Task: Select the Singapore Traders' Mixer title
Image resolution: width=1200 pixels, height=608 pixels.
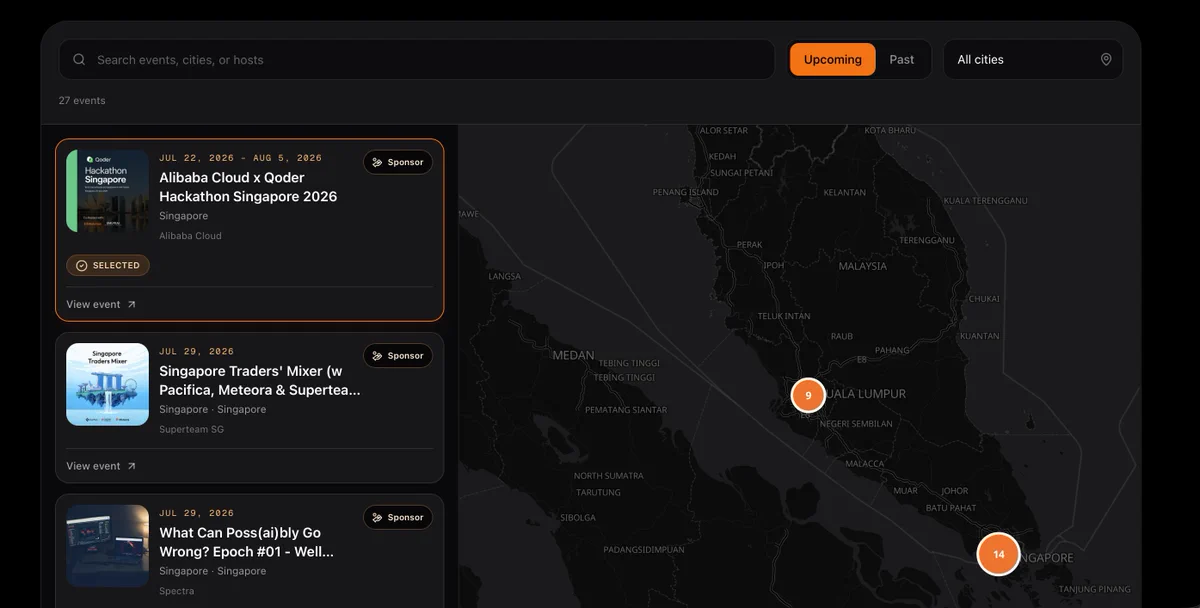Action: (x=260, y=381)
